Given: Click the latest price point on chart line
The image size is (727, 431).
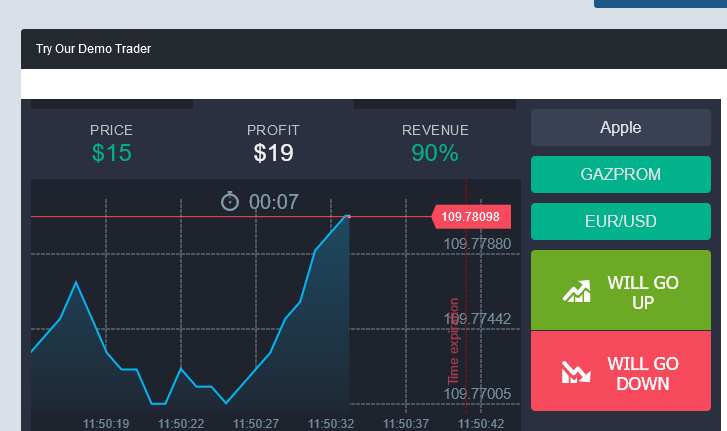Looking at the screenshot, I should [x=348, y=216].
